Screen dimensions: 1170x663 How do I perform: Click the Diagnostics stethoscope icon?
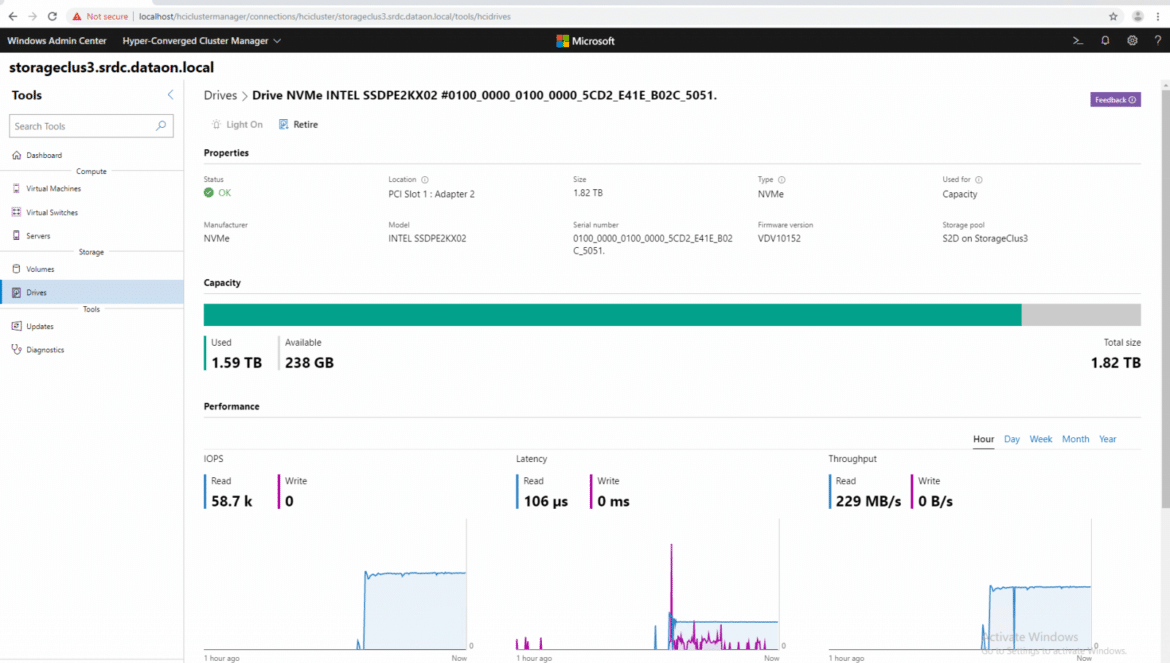coord(16,350)
